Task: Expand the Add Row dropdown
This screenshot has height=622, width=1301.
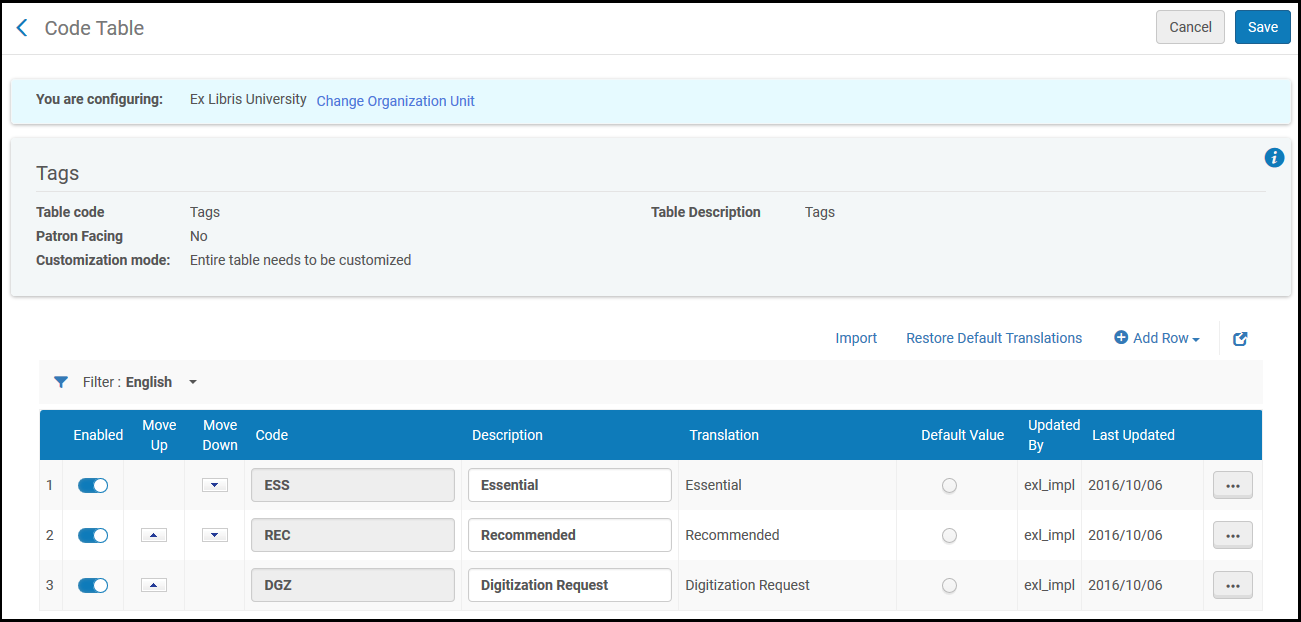Action: pyautogui.click(x=1157, y=339)
